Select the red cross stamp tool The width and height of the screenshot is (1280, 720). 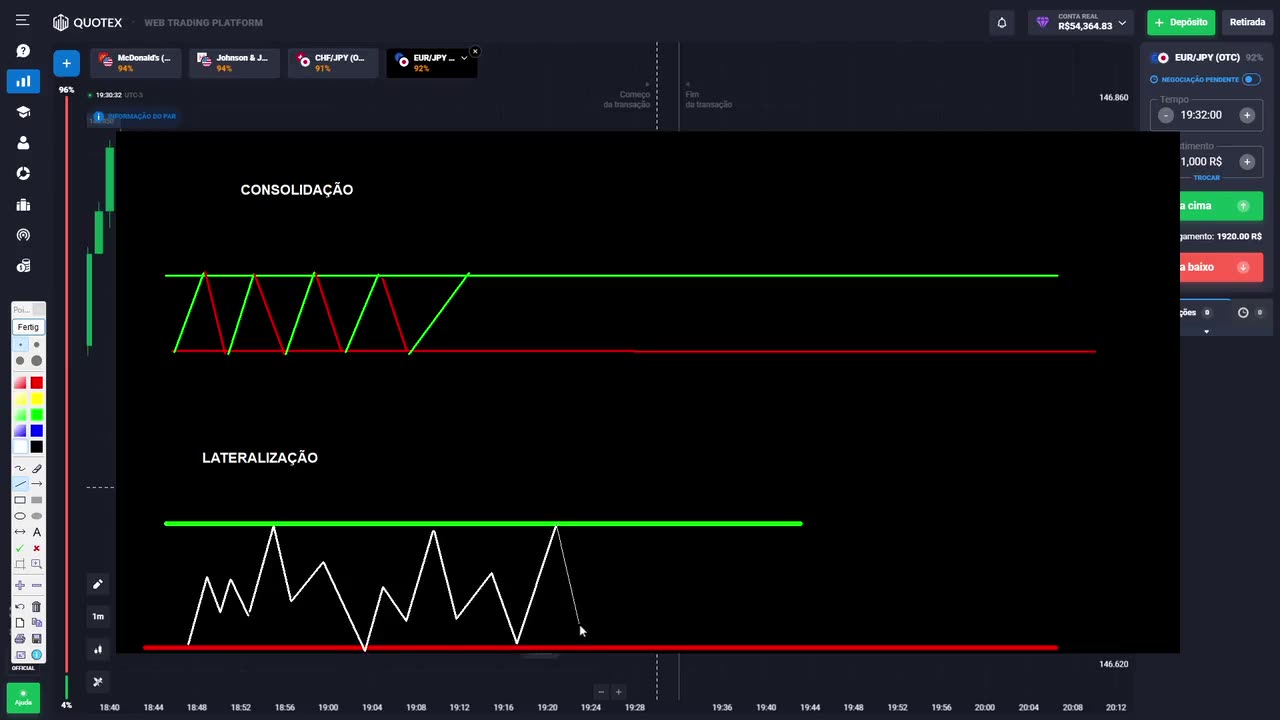(x=37, y=548)
